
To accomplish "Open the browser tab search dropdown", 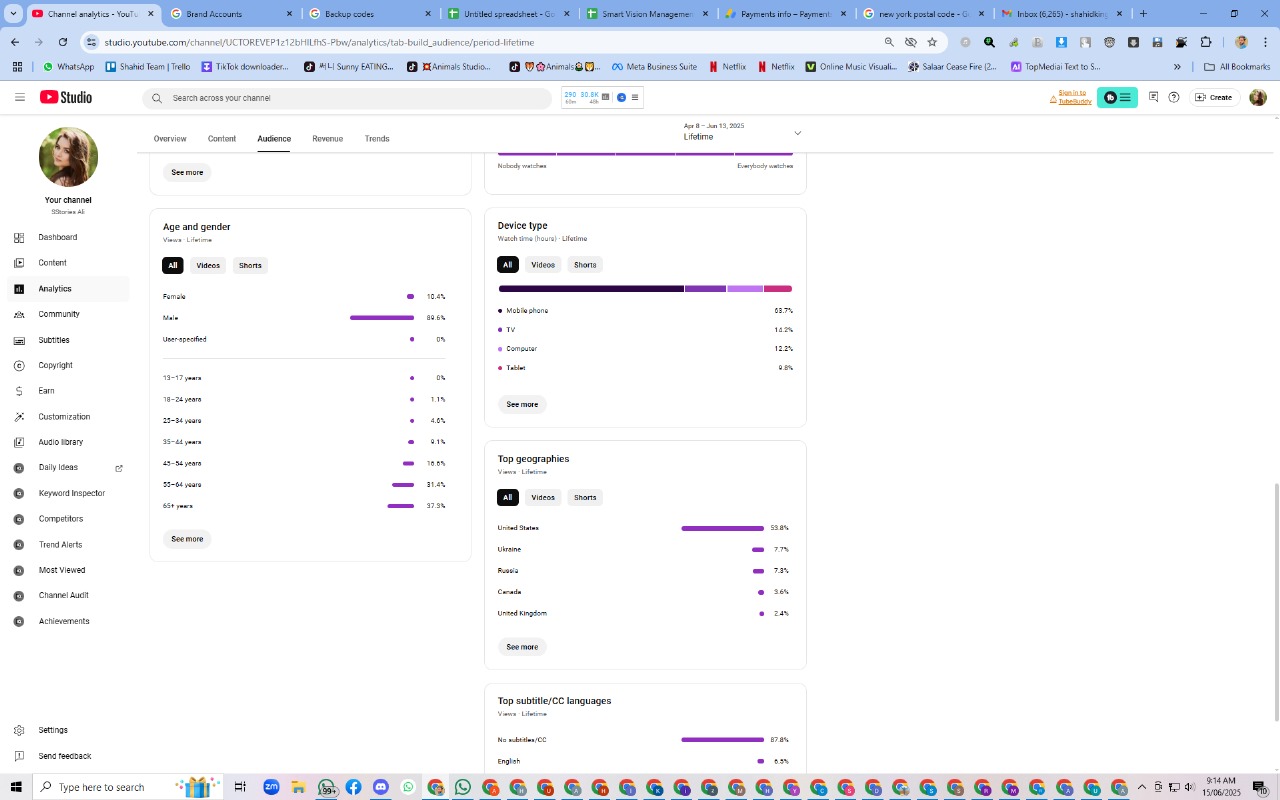I will 14,14.
